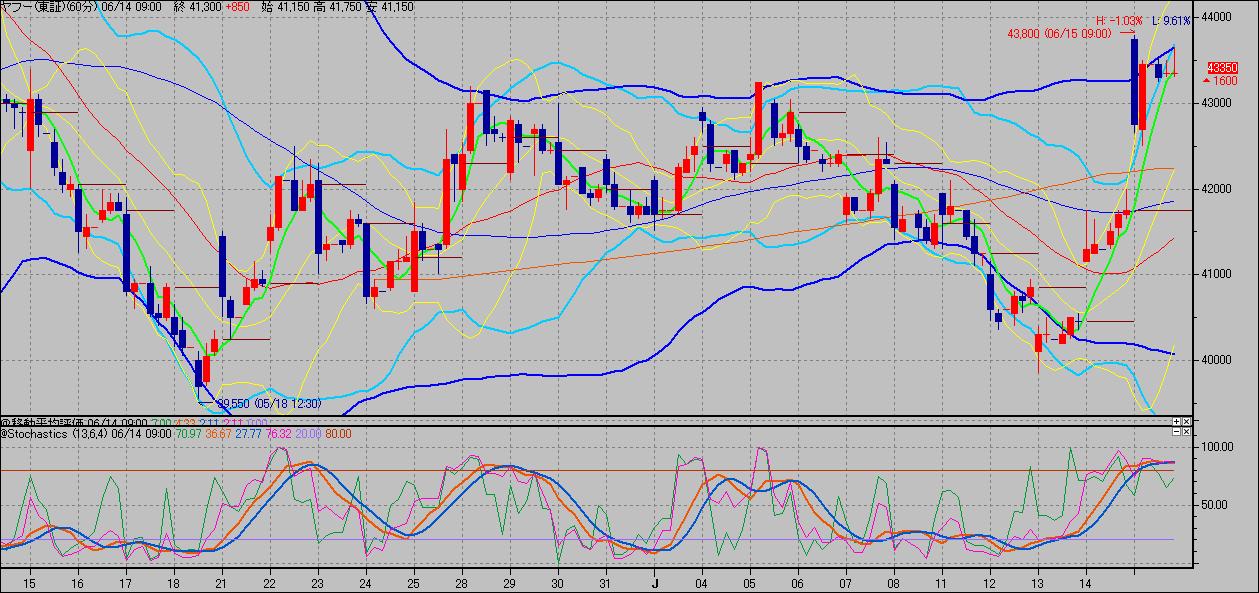Expand the collapsed moving average evaluation panel
Image resolution: width=1259 pixels, height=593 pixels.
pyautogui.click(x=1176, y=422)
